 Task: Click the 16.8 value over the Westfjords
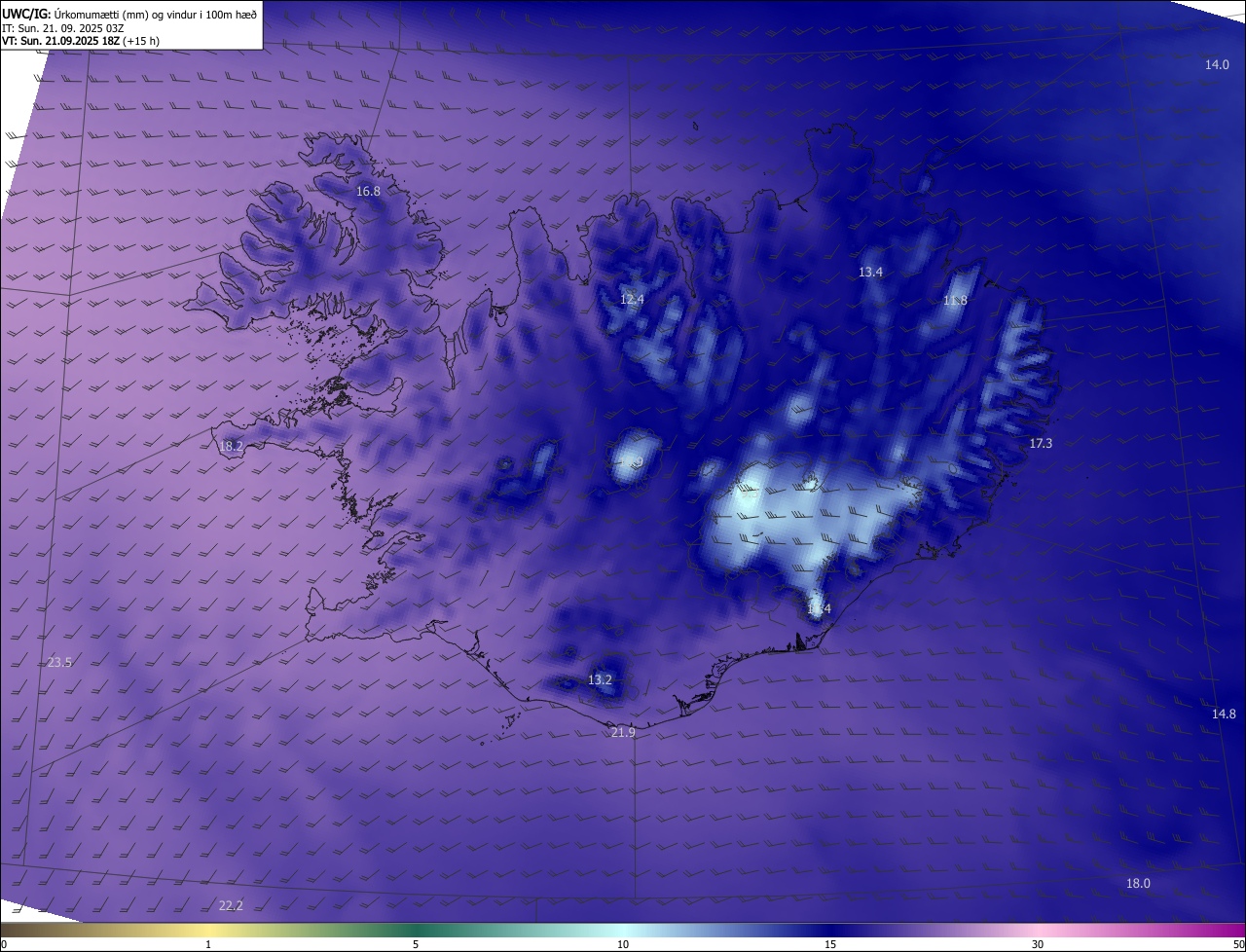click(368, 191)
